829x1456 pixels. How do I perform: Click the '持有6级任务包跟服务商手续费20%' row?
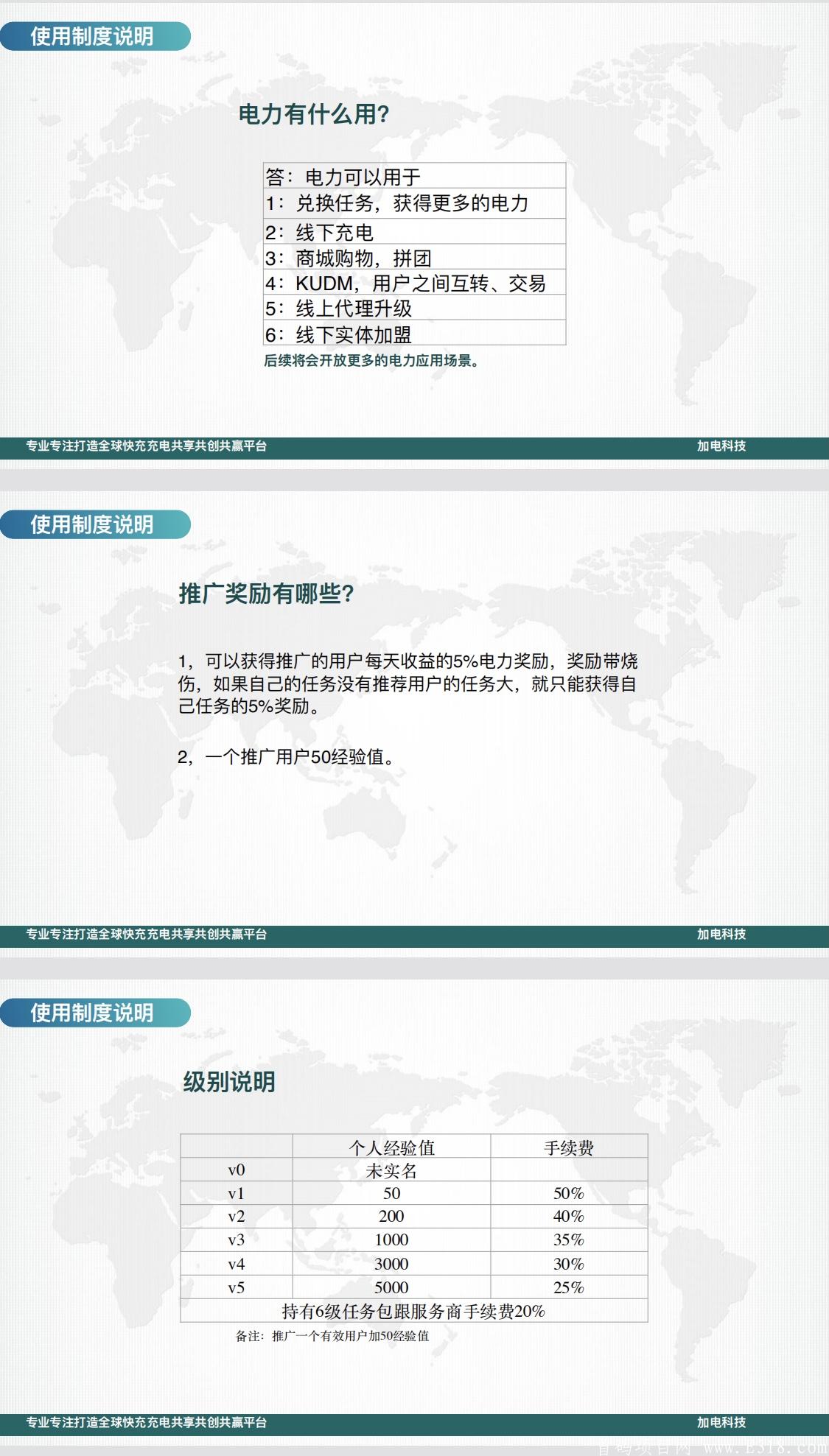point(413,1311)
